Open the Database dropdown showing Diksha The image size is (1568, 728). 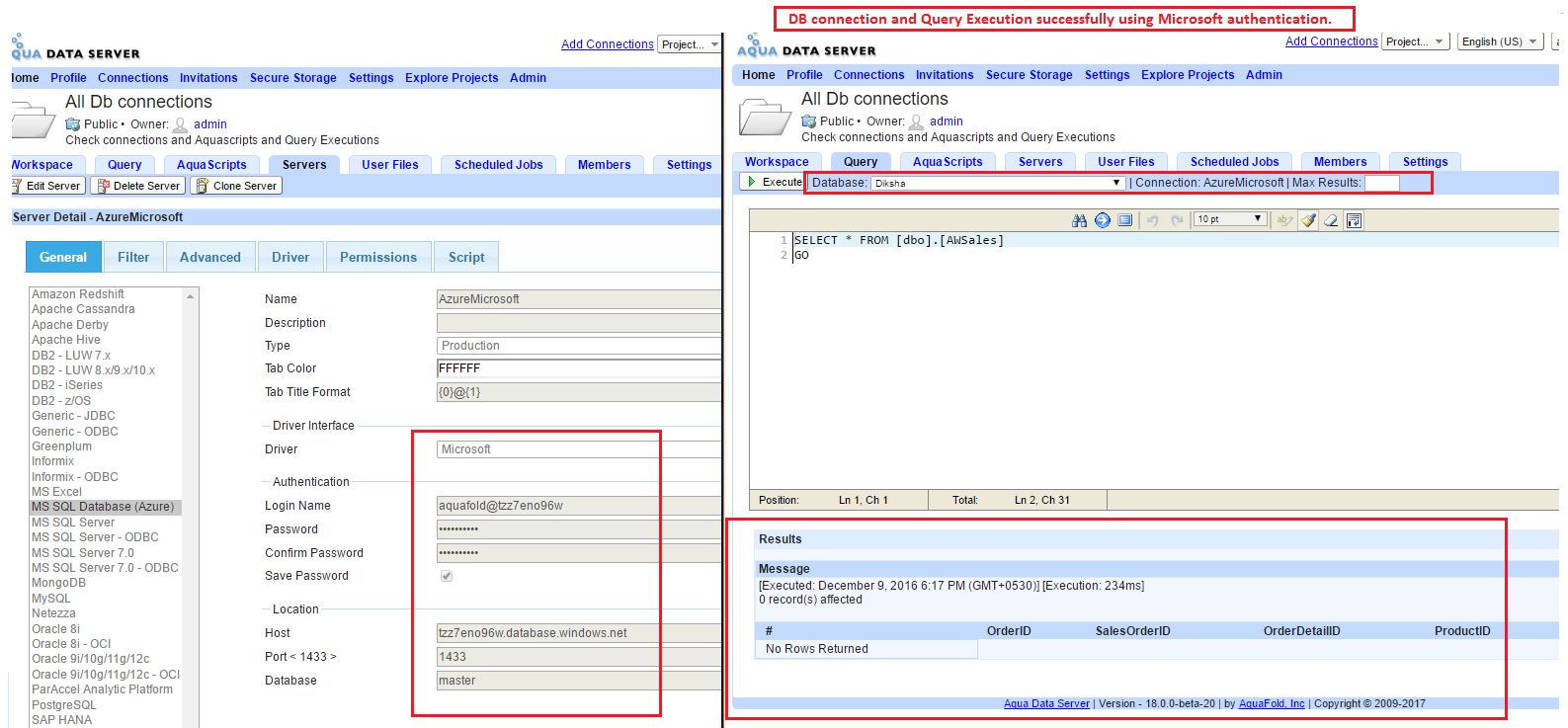pos(998,183)
